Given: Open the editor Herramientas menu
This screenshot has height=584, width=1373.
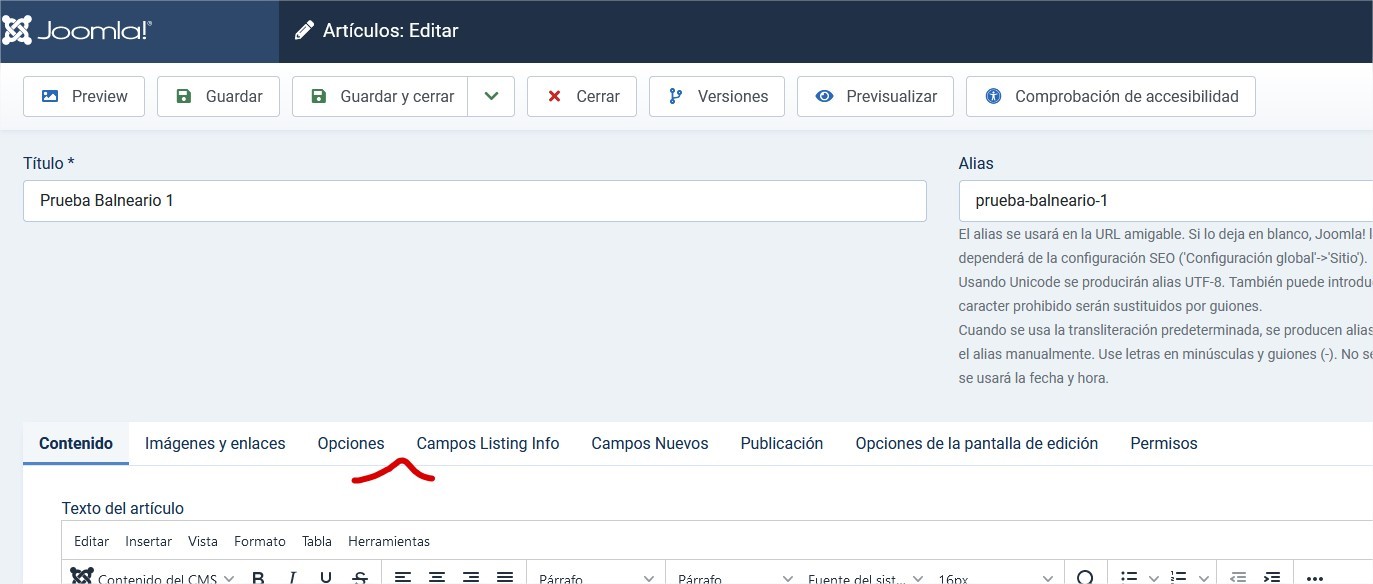Looking at the screenshot, I should tap(389, 541).
